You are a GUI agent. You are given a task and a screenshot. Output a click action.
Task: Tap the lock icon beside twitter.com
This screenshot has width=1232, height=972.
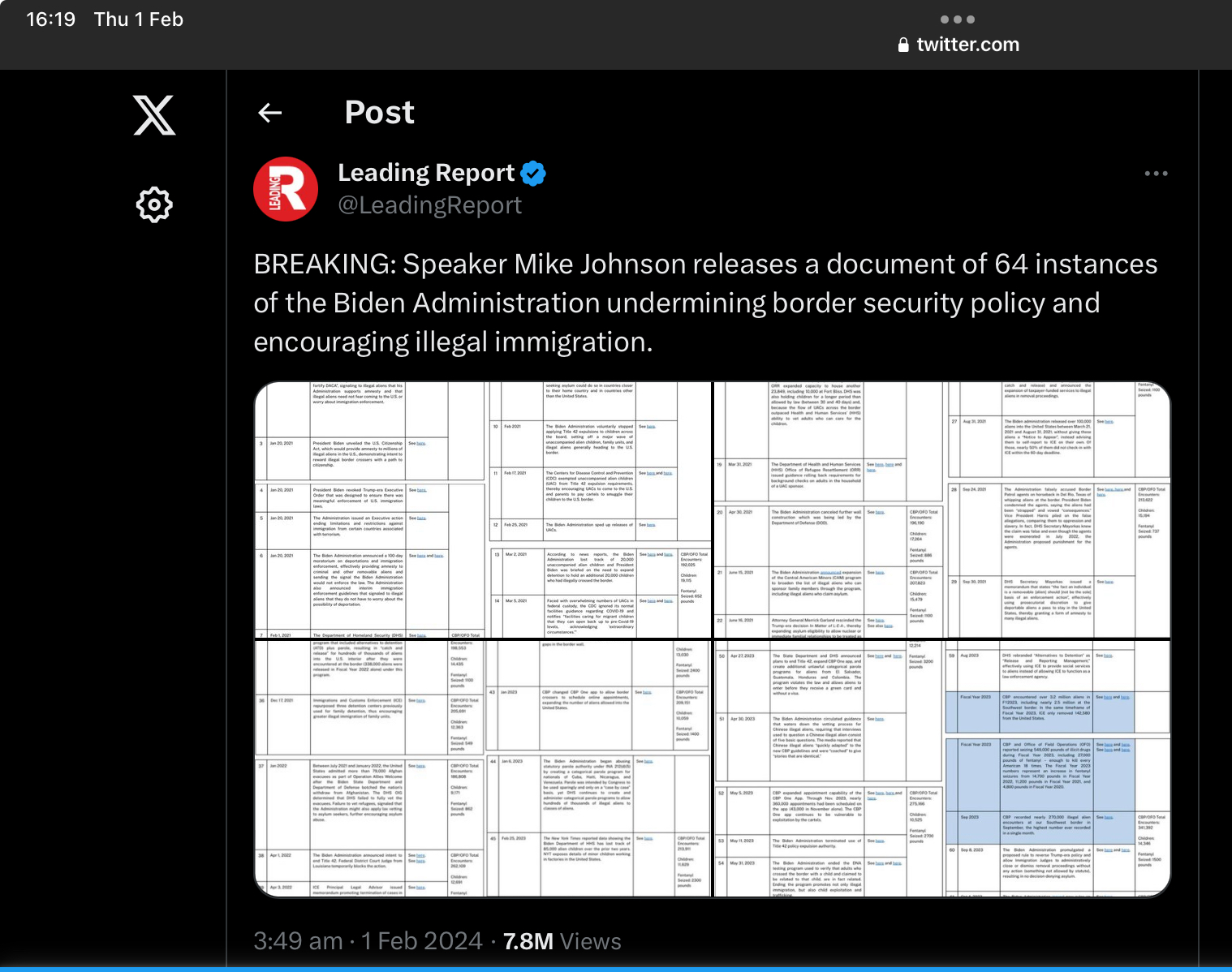click(x=903, y=45)
